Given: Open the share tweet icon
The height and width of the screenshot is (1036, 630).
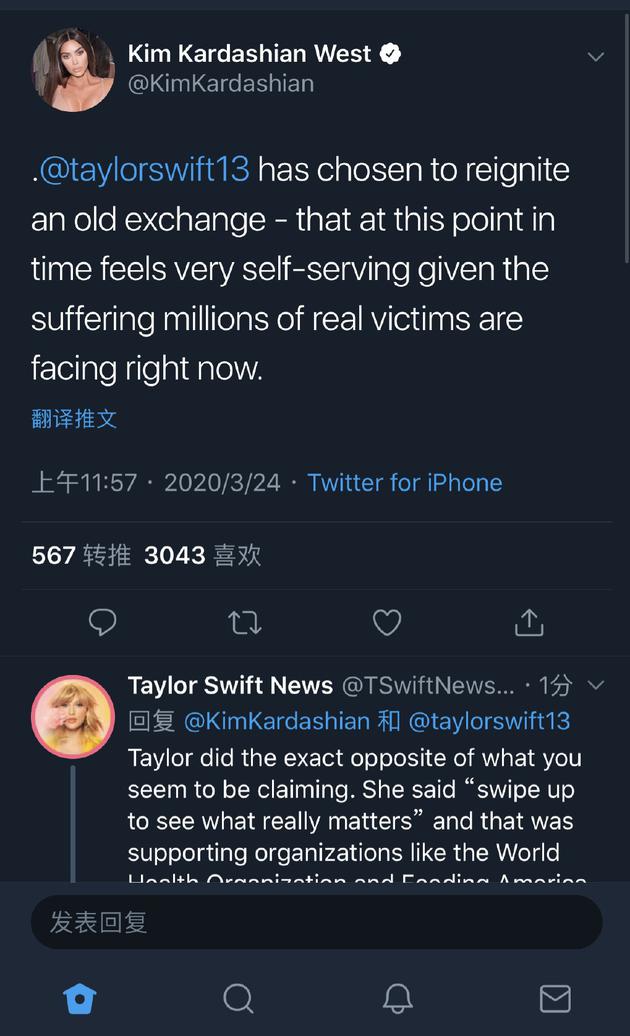Looking at the screenshot, I should 528,623.
